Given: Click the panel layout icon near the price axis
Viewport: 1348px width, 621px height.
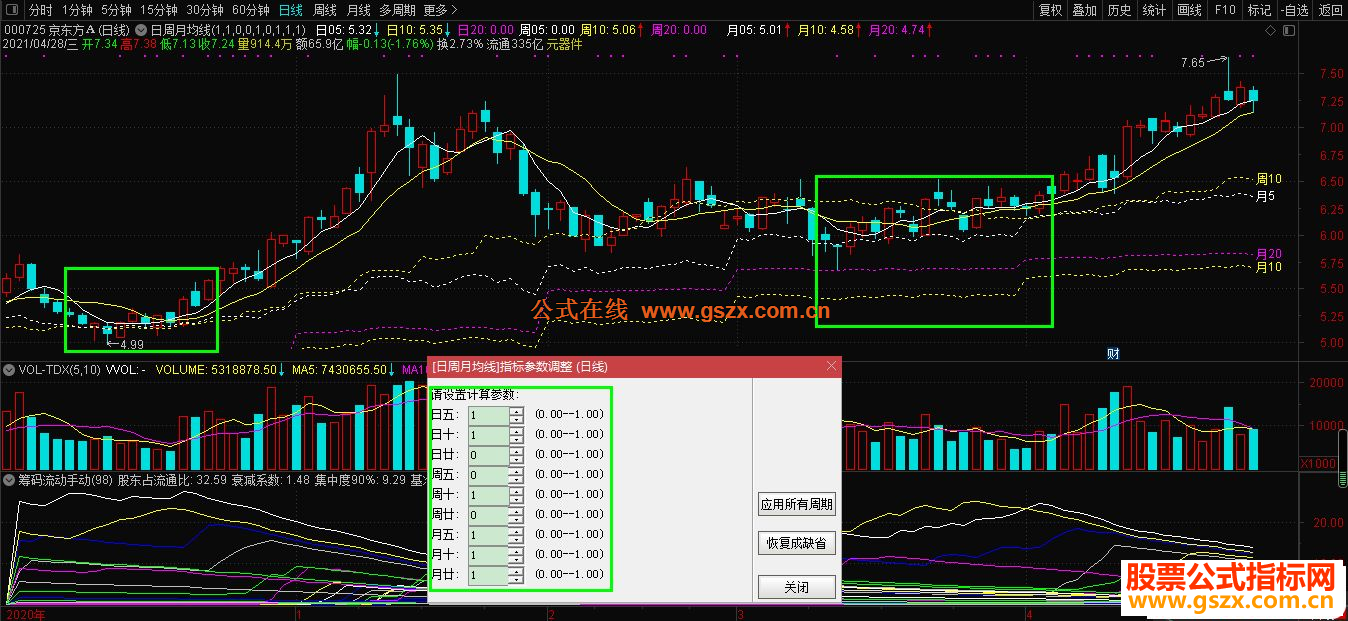Looking at the screenshot, I should [x=1288, y=31].
